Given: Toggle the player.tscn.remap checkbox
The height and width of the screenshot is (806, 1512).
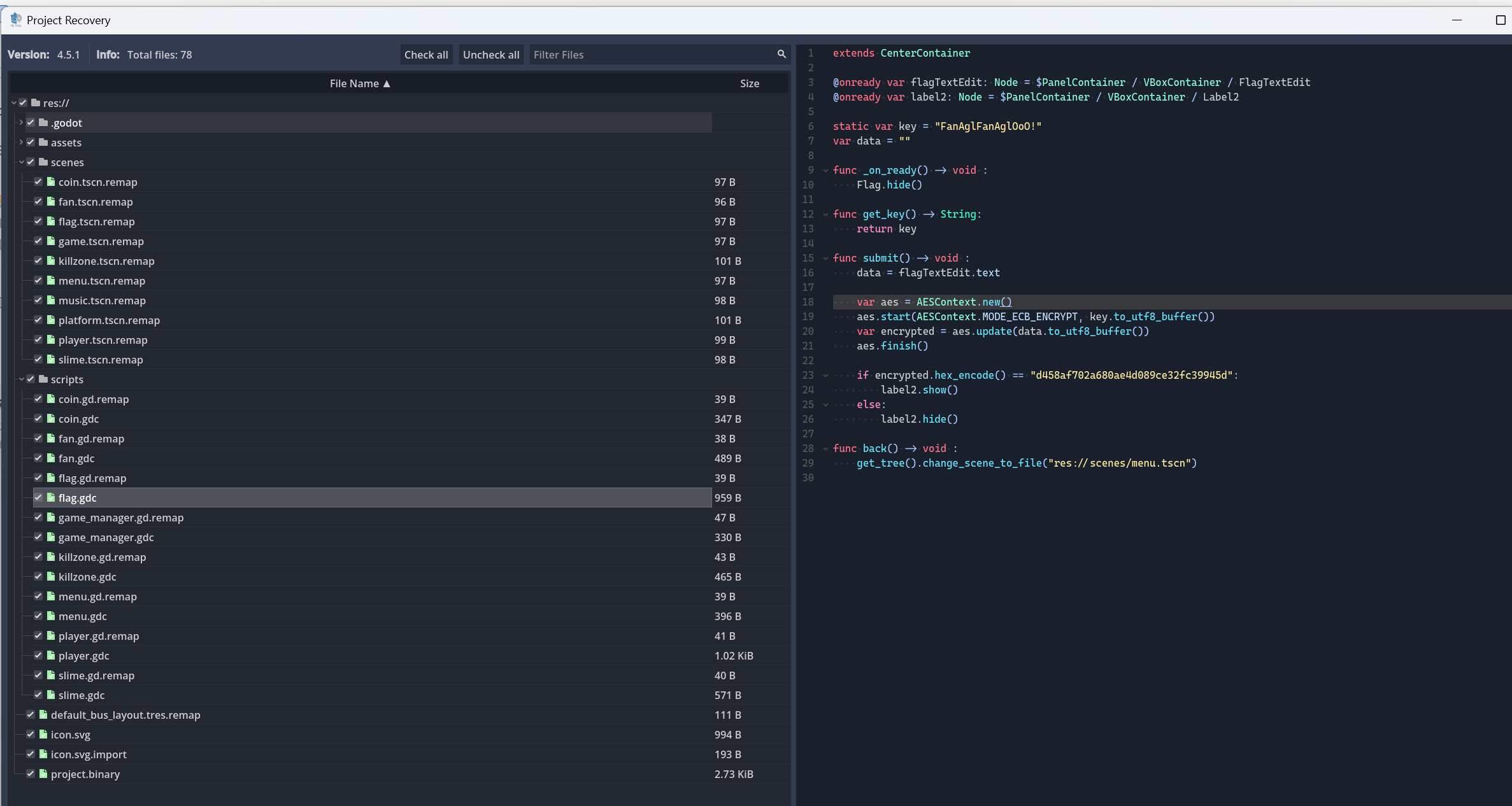Looking at the screenshot, I should click(x=38, y=339).
